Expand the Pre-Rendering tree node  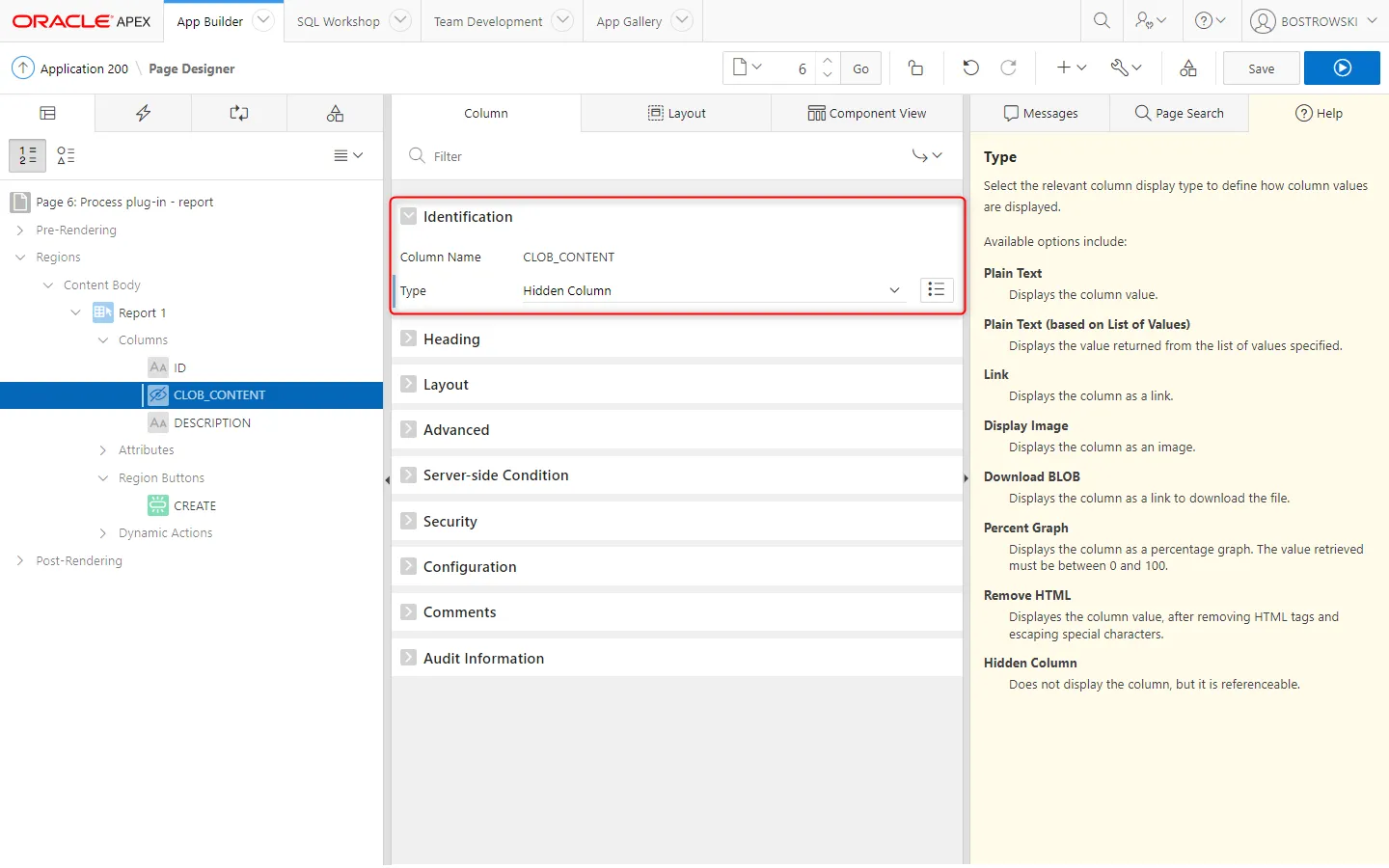tap(20, 231)
